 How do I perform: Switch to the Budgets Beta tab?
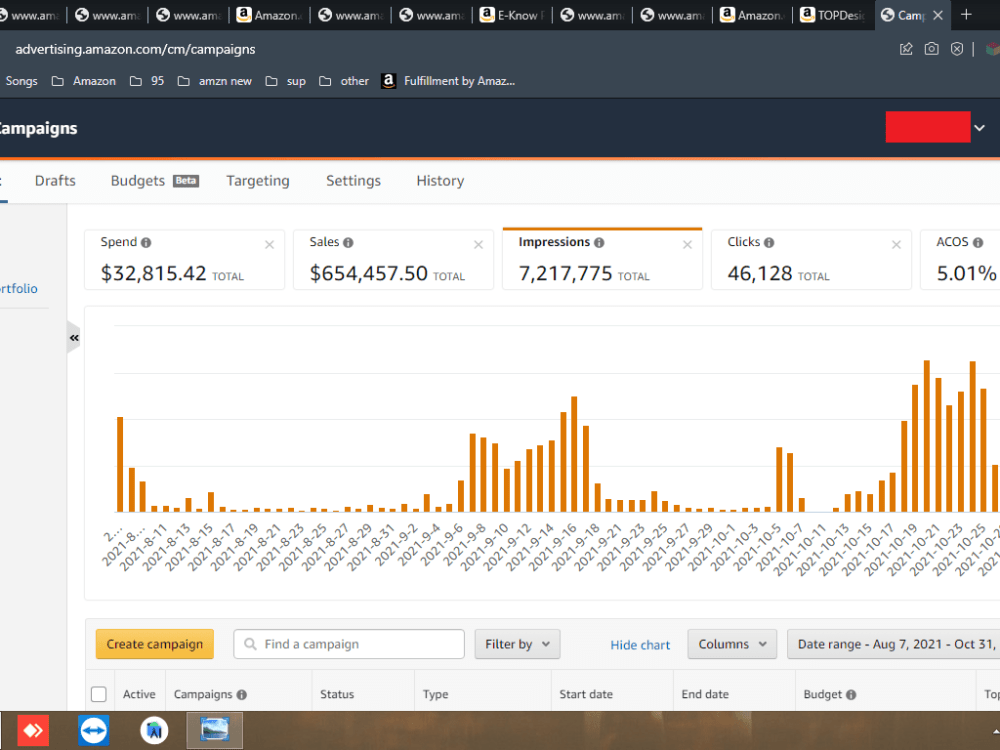[x=154, y=180]
